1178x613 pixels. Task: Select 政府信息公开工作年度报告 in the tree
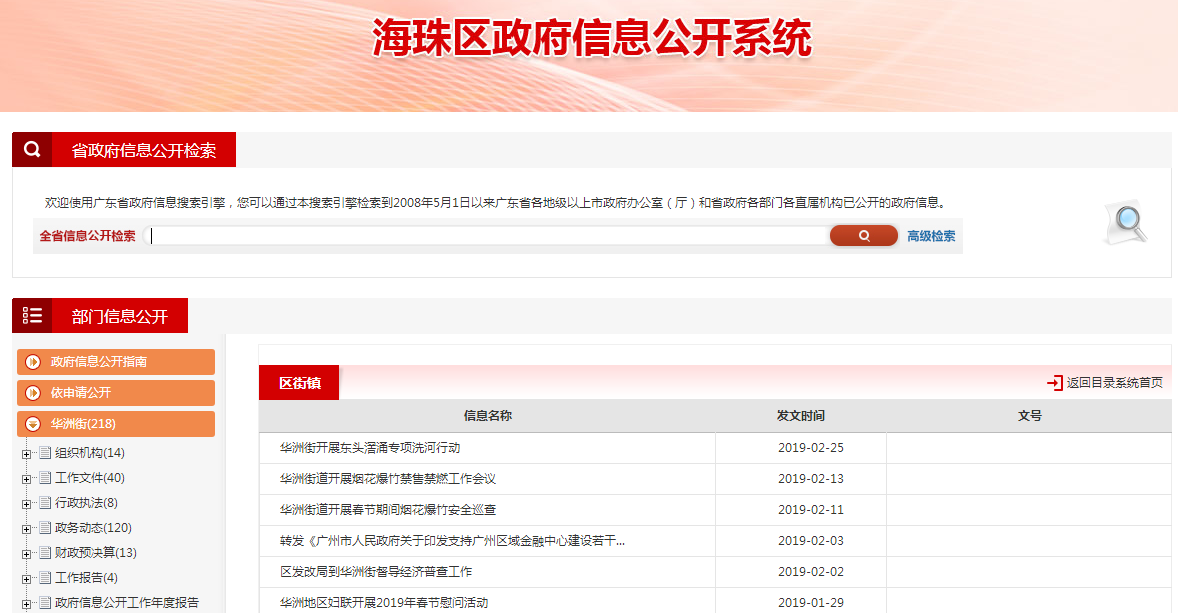click(127, 602)
